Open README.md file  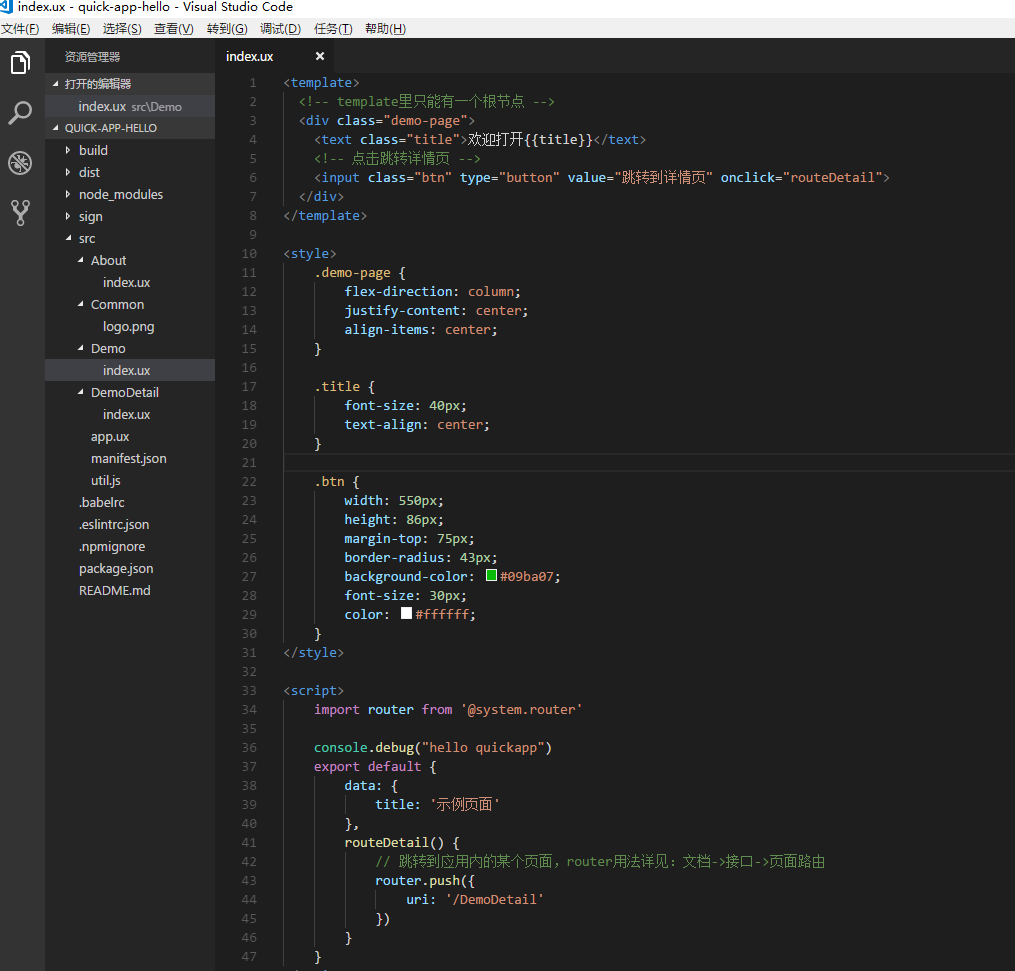pyautogui.click(x=129, y=590)
